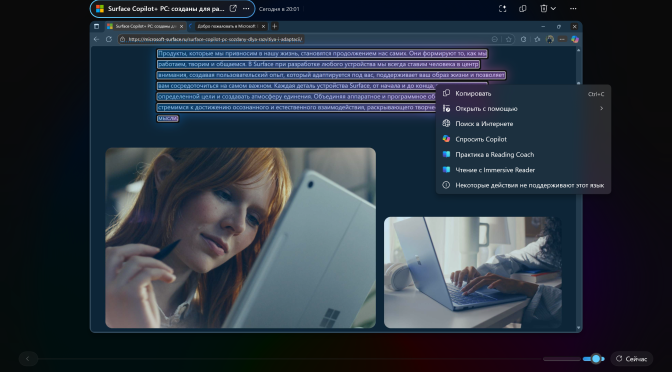Viewport: 672px width, 372px height.
Task: Click the grey timeline segment left of handle
Action: coord(561,359)
